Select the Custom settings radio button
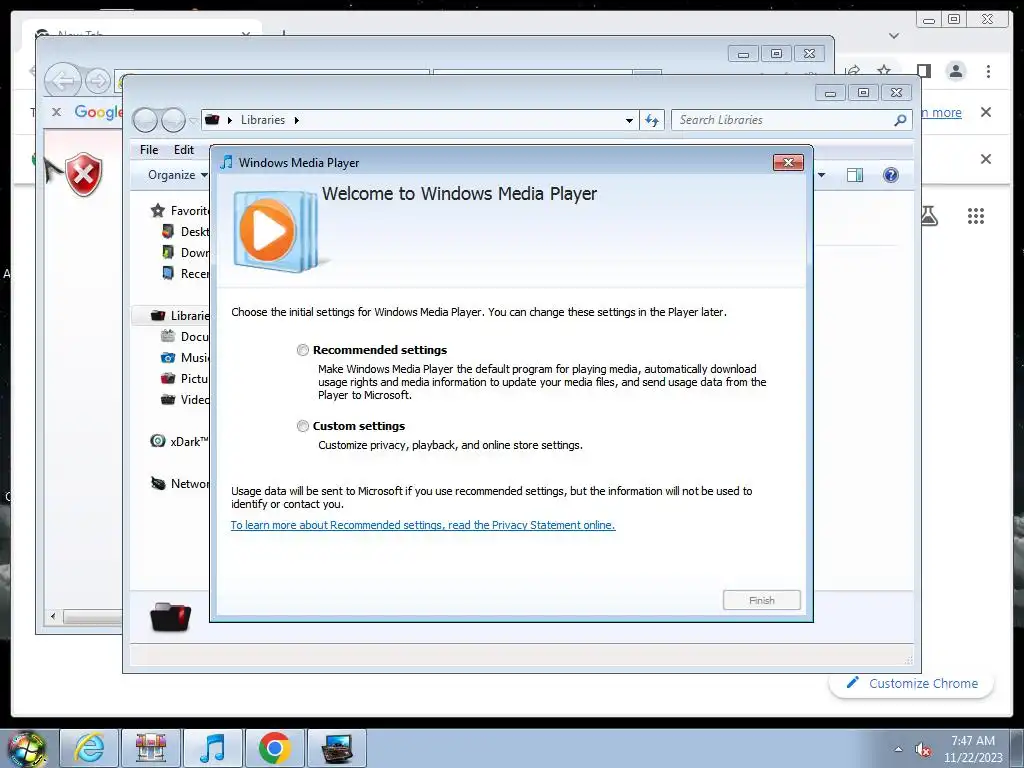Image resolution: width=1024 pixels, height=768 pixels. 302,426
